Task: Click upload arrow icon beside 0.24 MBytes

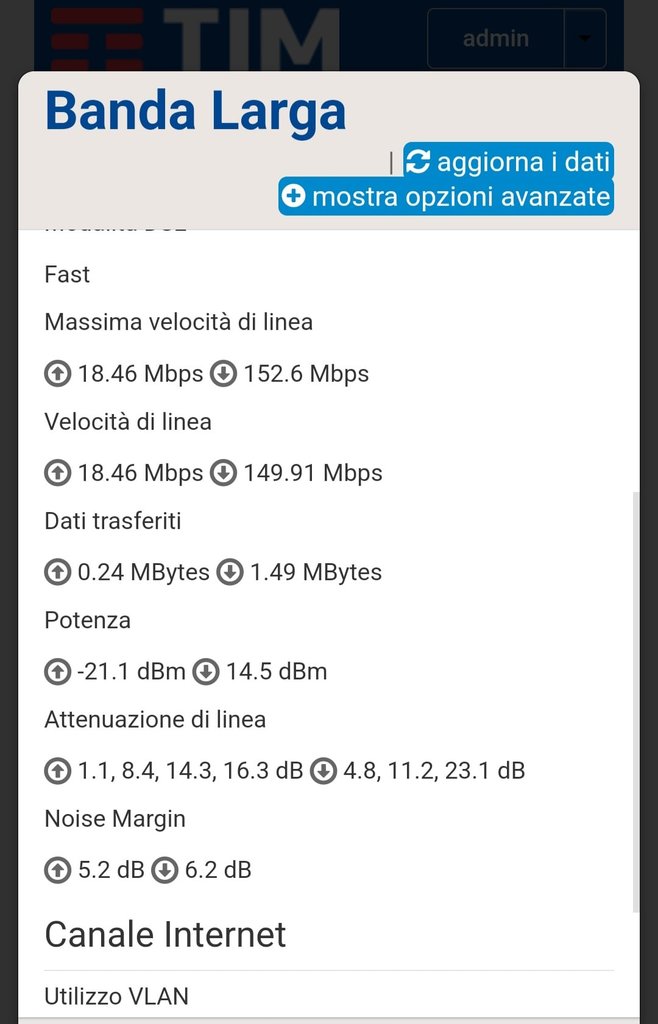Action: click(58, 572)
